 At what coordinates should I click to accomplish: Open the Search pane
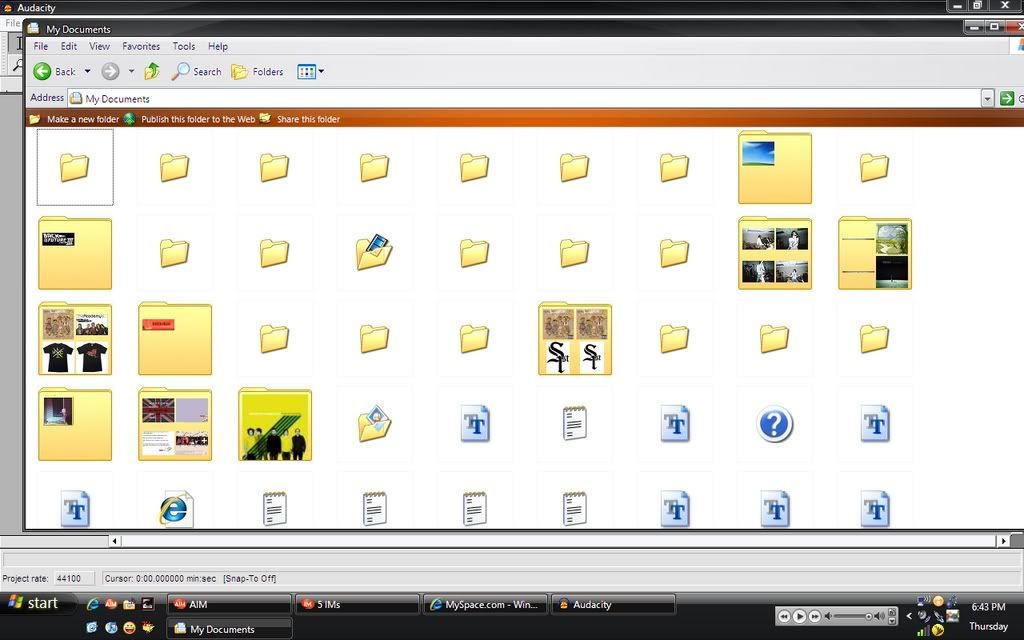click(197, 71)
